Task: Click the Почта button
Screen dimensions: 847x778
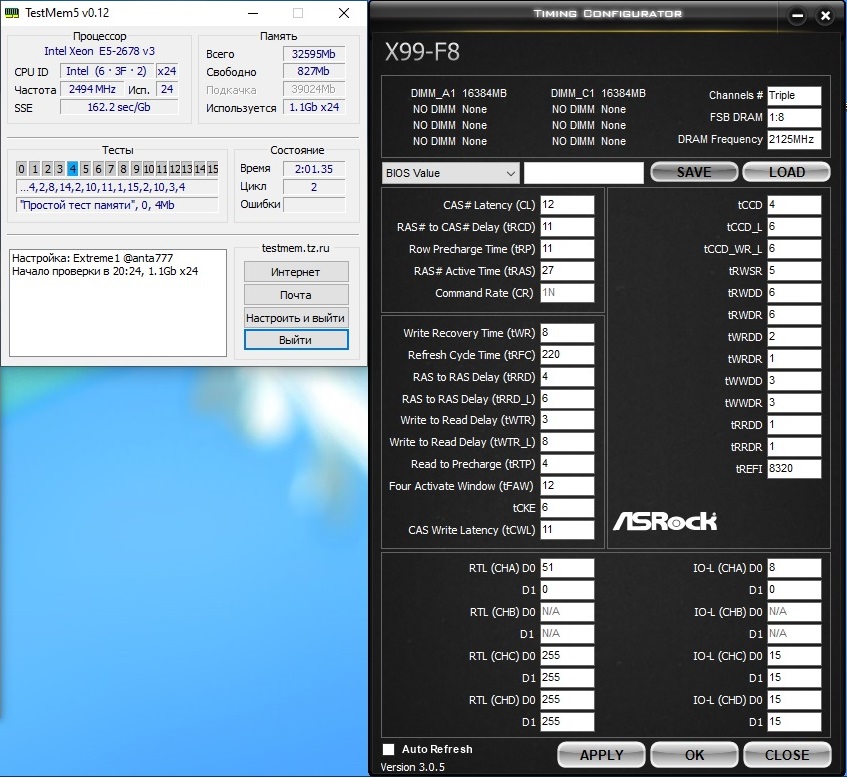Action: click(x=296, y=295)
